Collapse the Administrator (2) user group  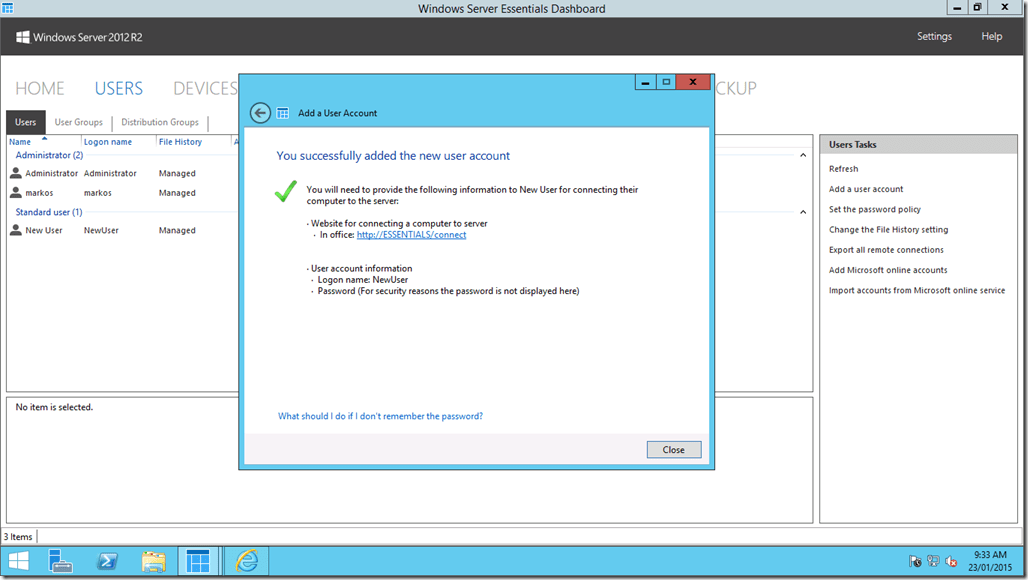pos(802,154)
